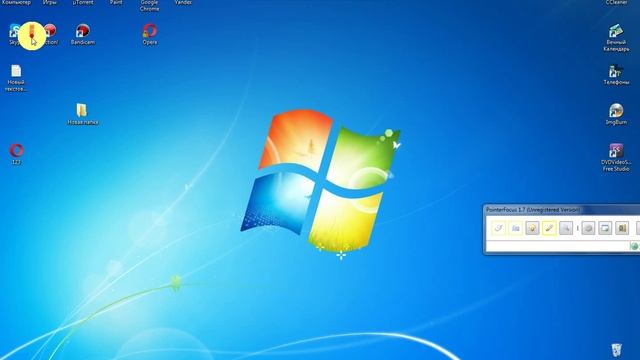Click the Google Chrome desktop label
This screenshot has width=640, height=360.
click(x=149, y=5)
